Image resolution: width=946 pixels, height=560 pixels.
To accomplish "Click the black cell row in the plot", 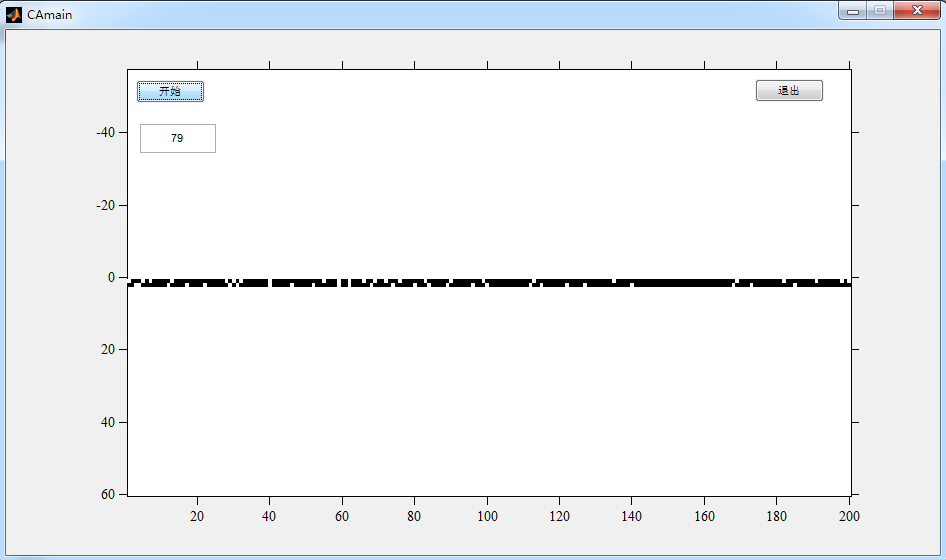I will pyautogui.click(x=489, y=282).
